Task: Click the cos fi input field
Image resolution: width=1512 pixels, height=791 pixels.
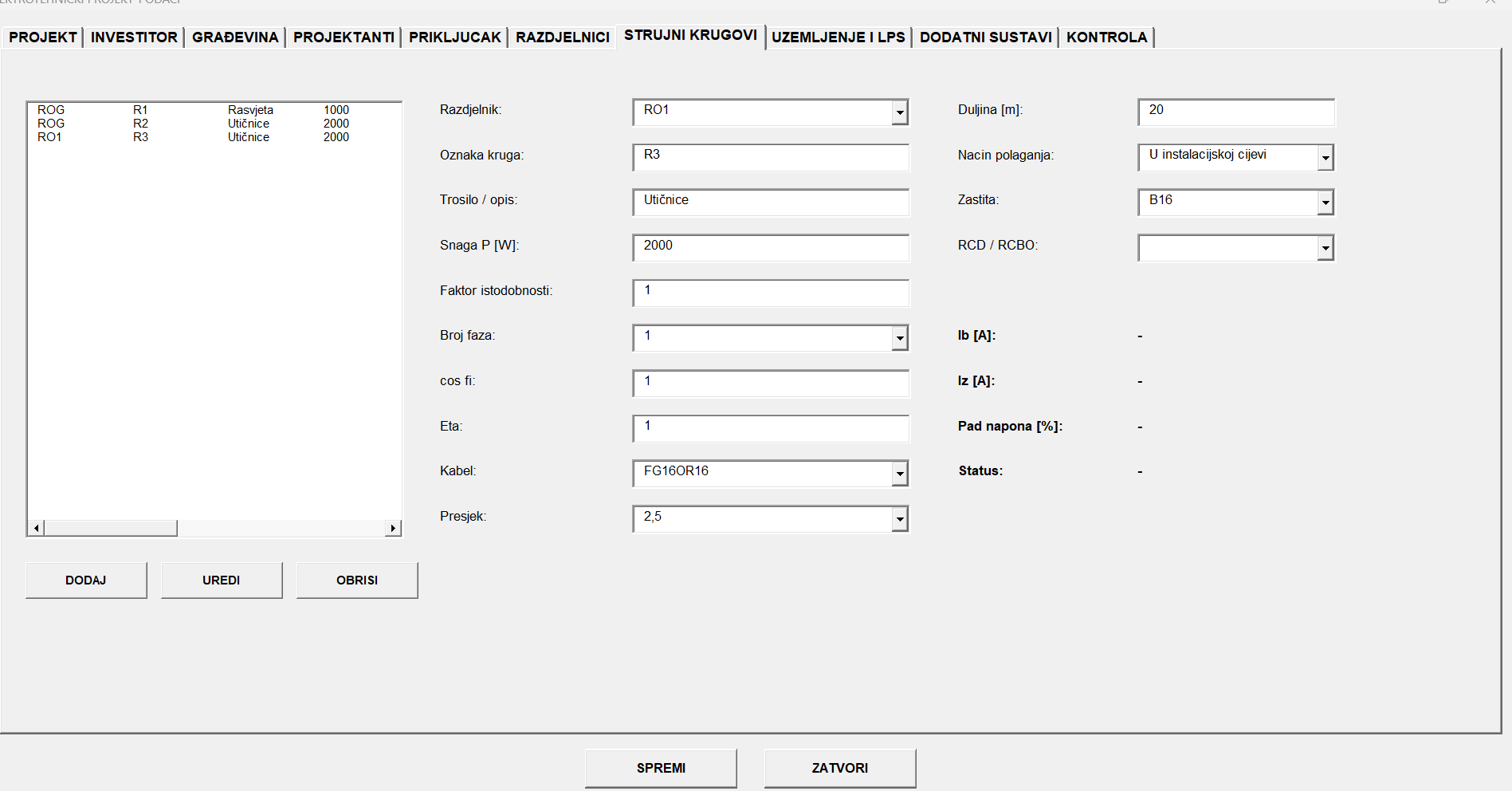Action: [x=771, y=384]
